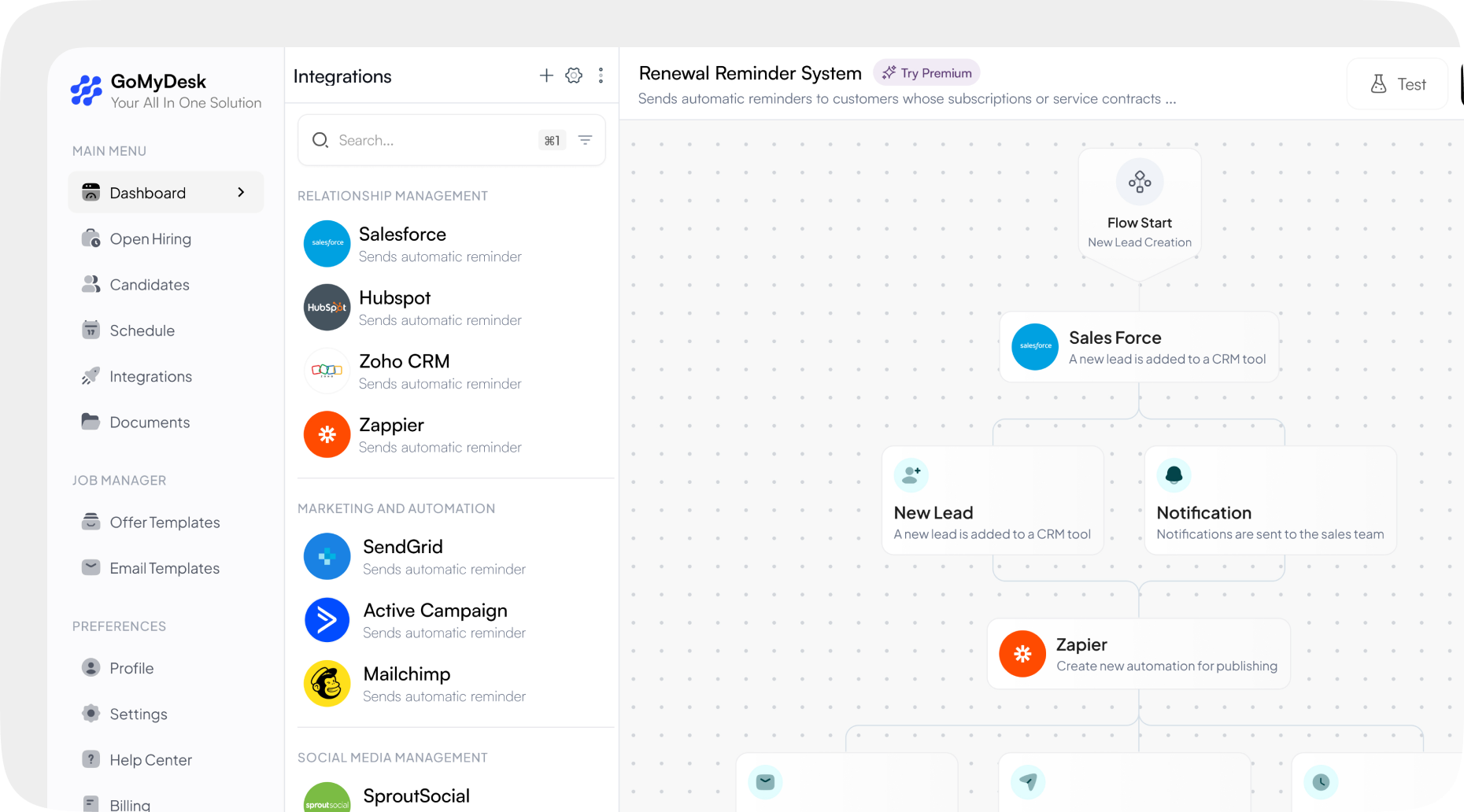The image size is (1464, 812).
Task: Open the Help Center
Action: 150,760
